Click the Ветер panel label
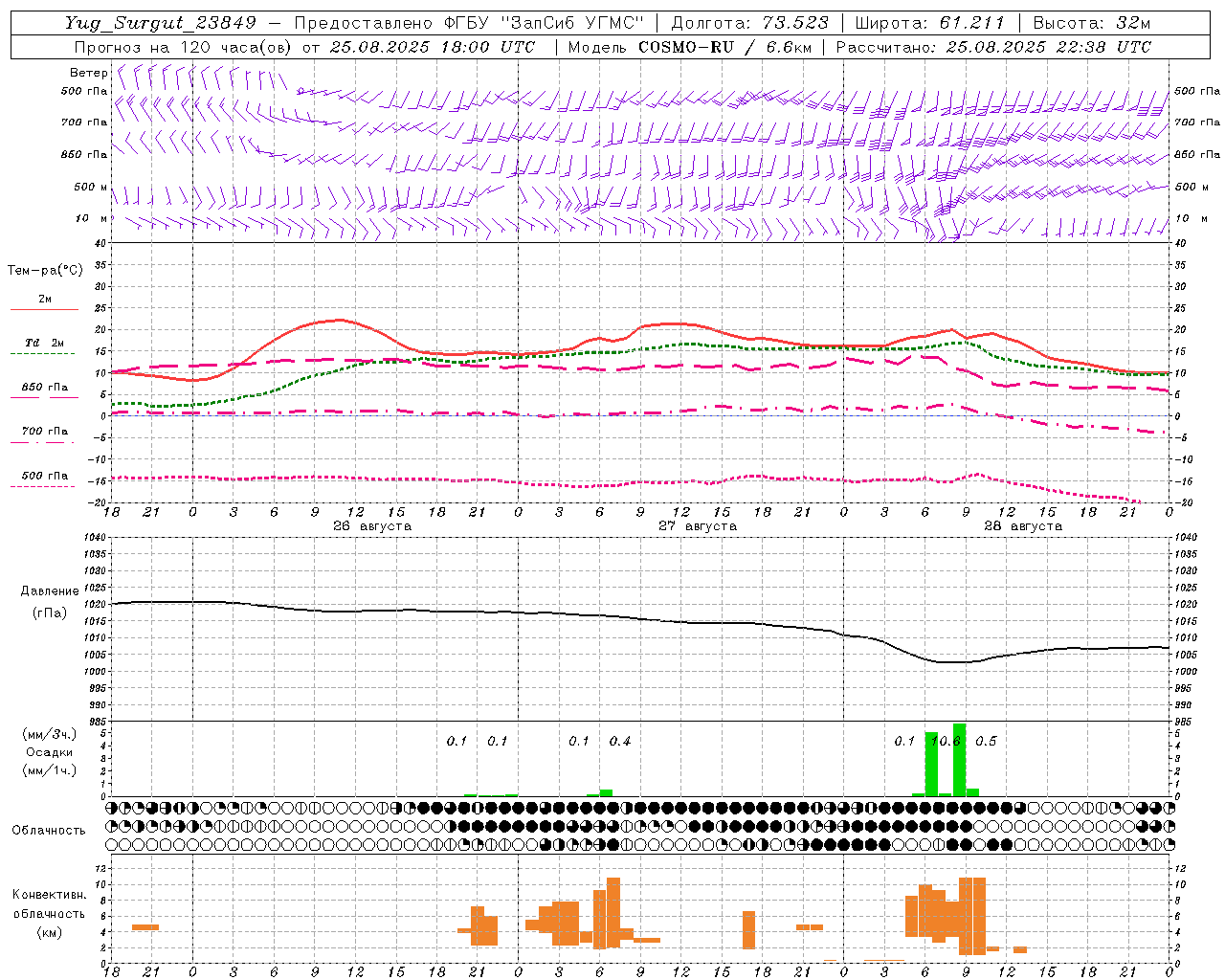 tap(89, 73)
